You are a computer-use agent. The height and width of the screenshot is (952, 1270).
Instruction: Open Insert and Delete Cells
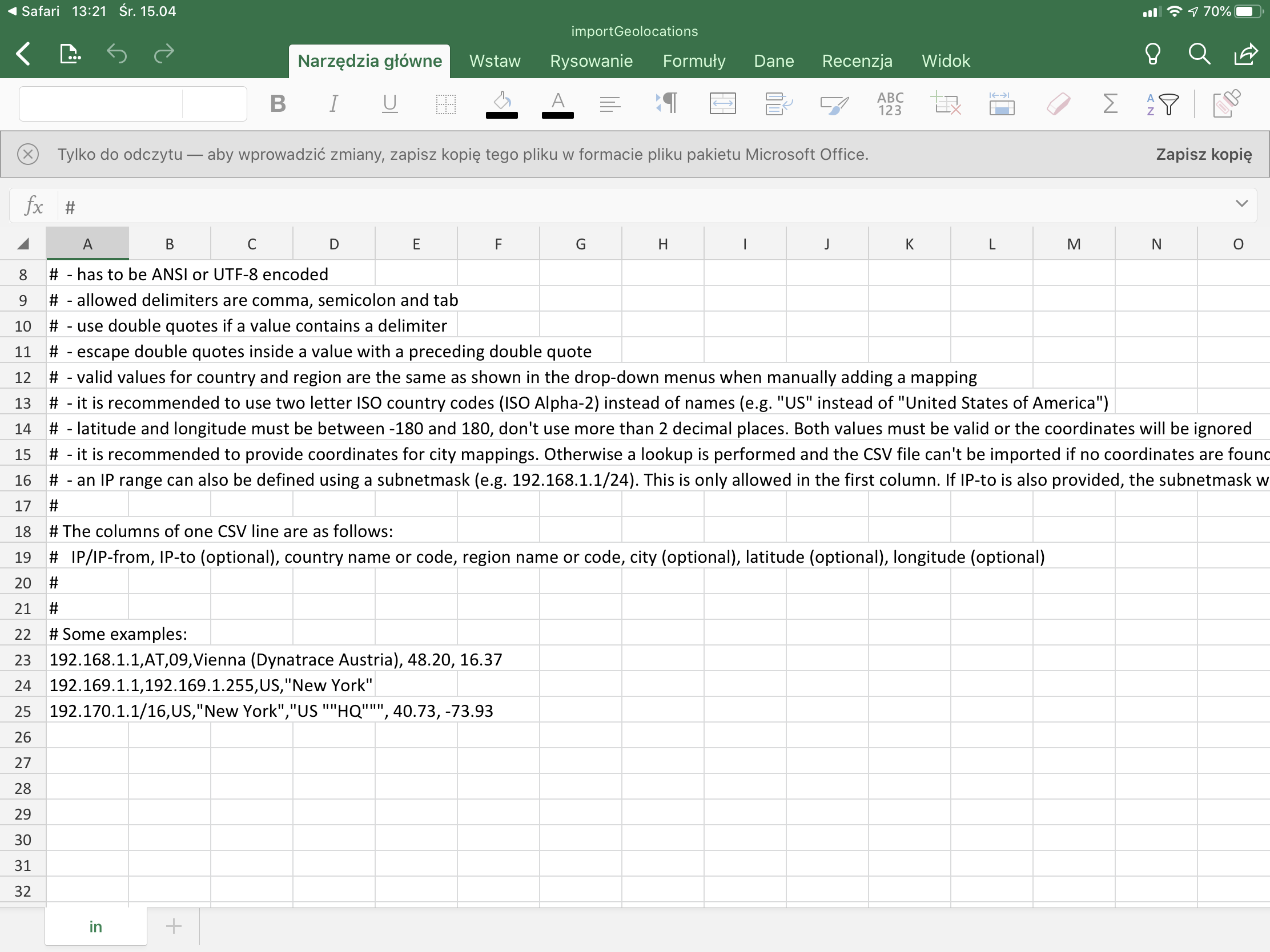tap(946, 104)
